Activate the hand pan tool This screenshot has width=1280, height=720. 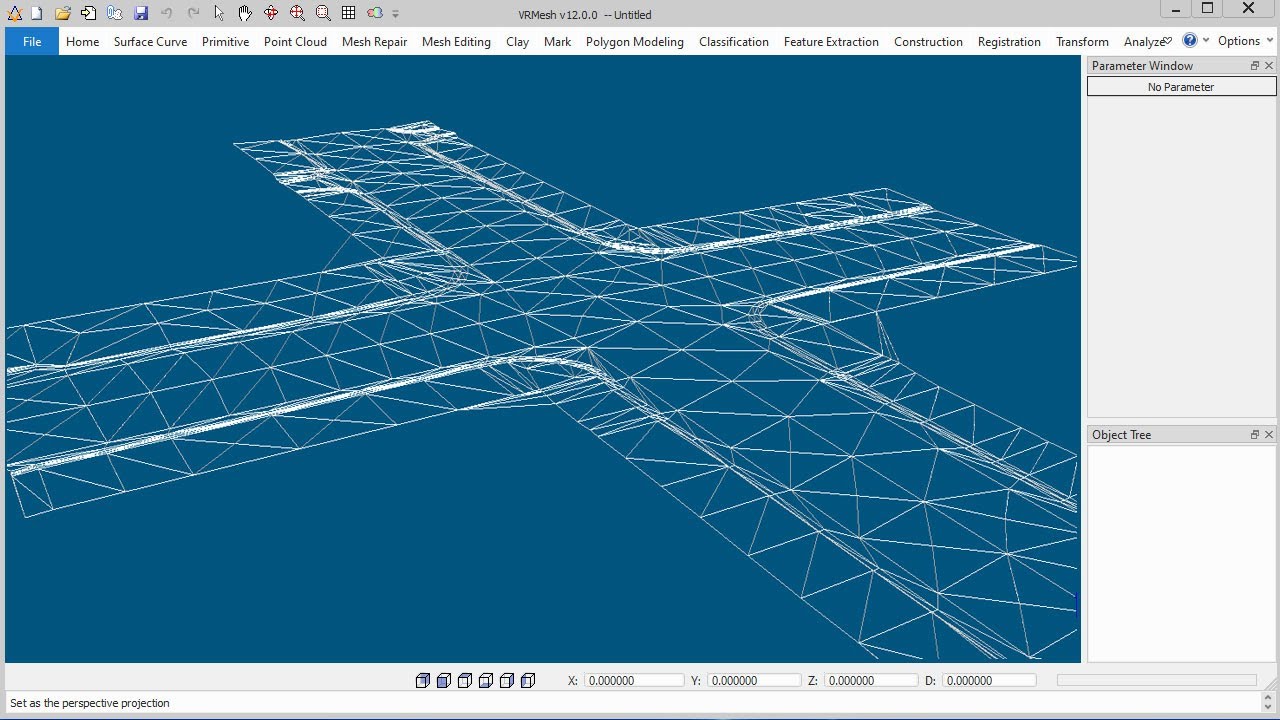245,13
